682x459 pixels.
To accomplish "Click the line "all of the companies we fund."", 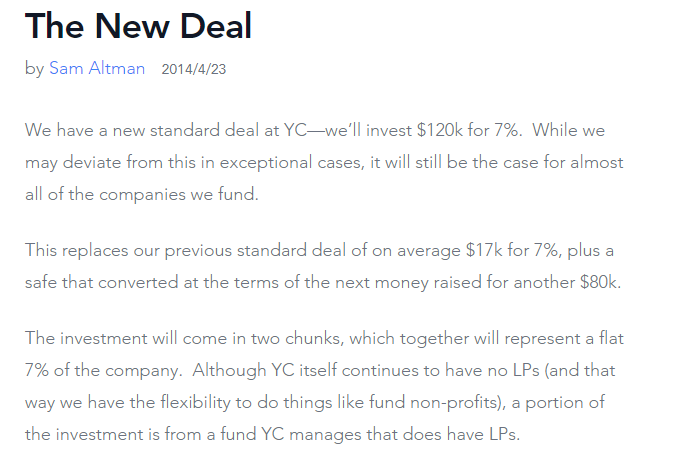I will pos(142,194).
